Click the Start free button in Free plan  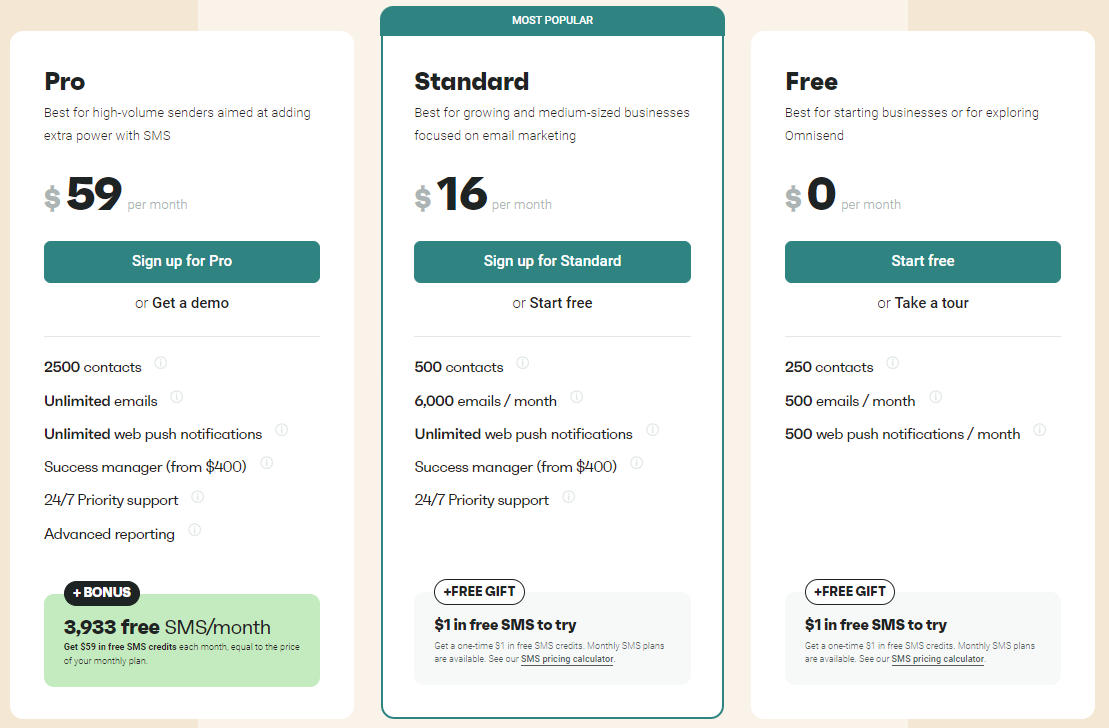(922, 262)
